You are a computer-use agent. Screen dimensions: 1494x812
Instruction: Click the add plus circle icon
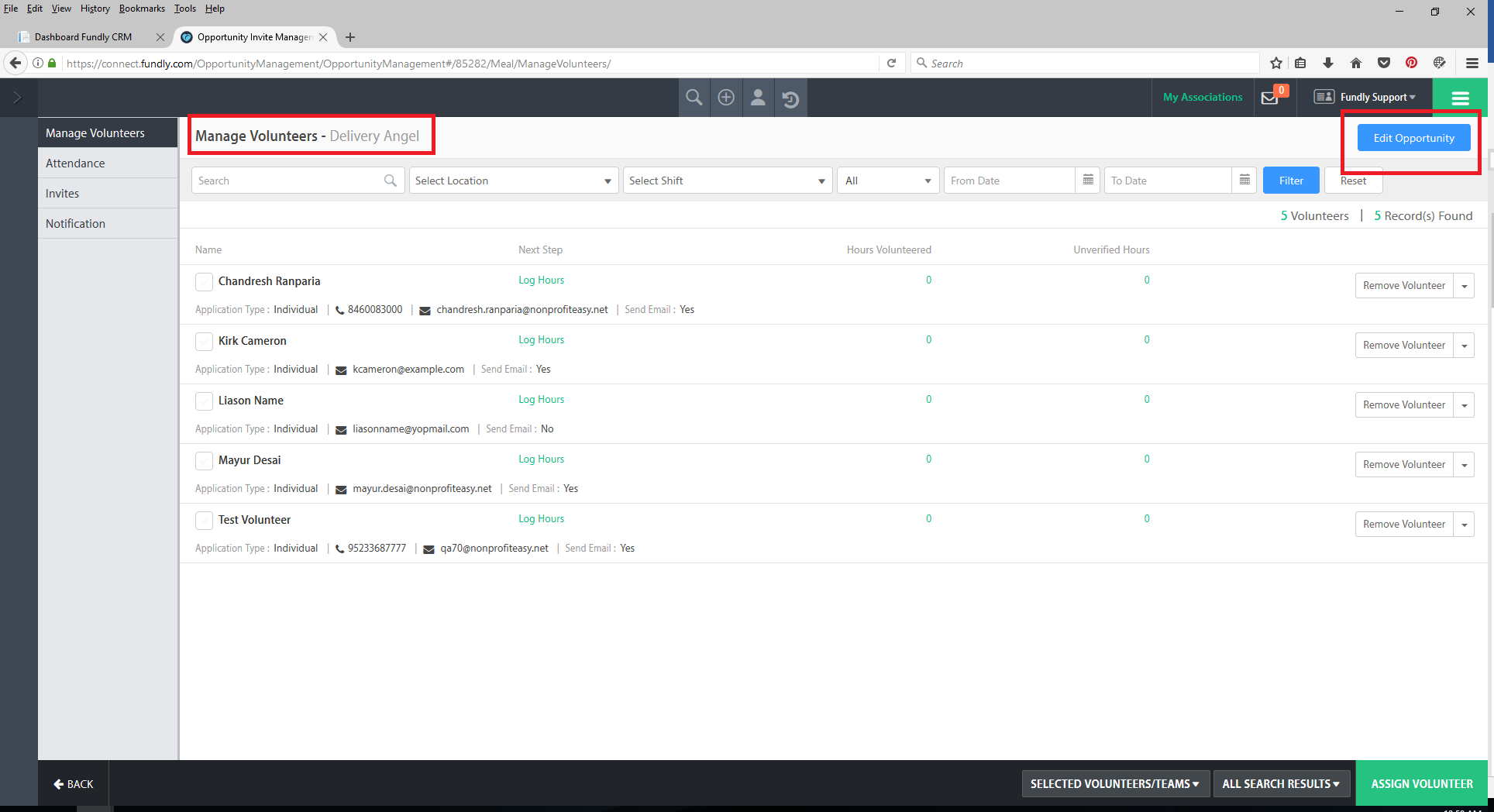726,98
